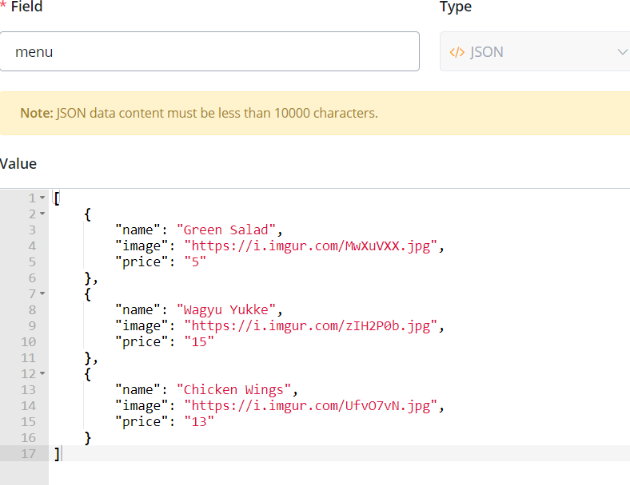
Task: Click the yellow JSON character limit note
Action: coord(314,113)
